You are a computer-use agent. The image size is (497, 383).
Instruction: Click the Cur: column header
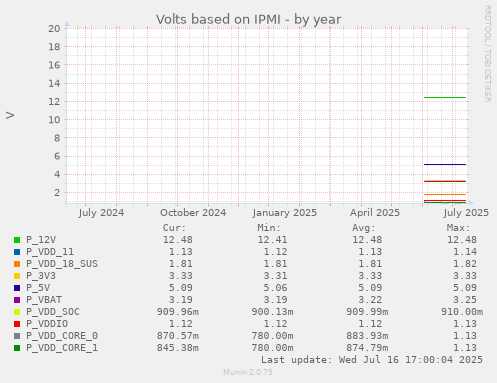click(x=174, y=228)
